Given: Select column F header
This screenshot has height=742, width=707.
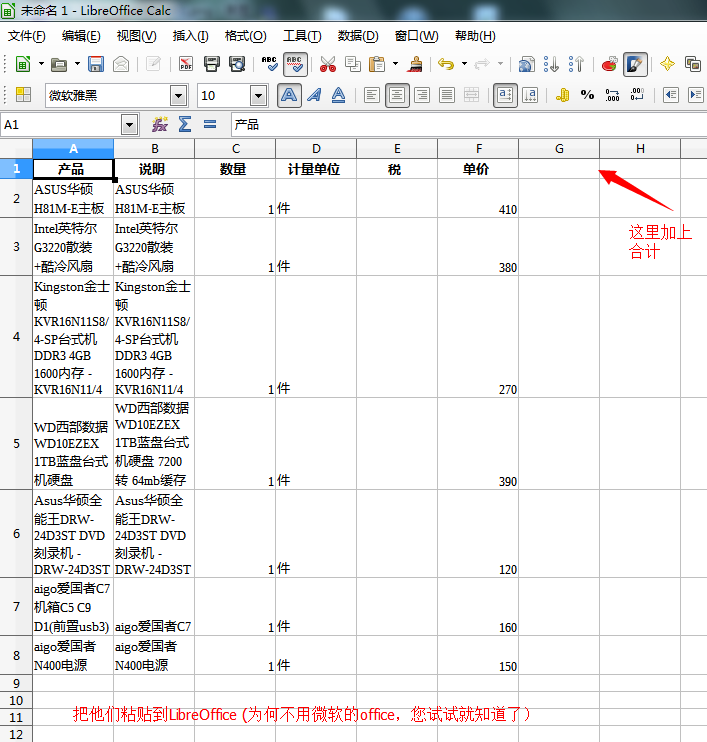Looking at the screenshot, I should 477,148.
